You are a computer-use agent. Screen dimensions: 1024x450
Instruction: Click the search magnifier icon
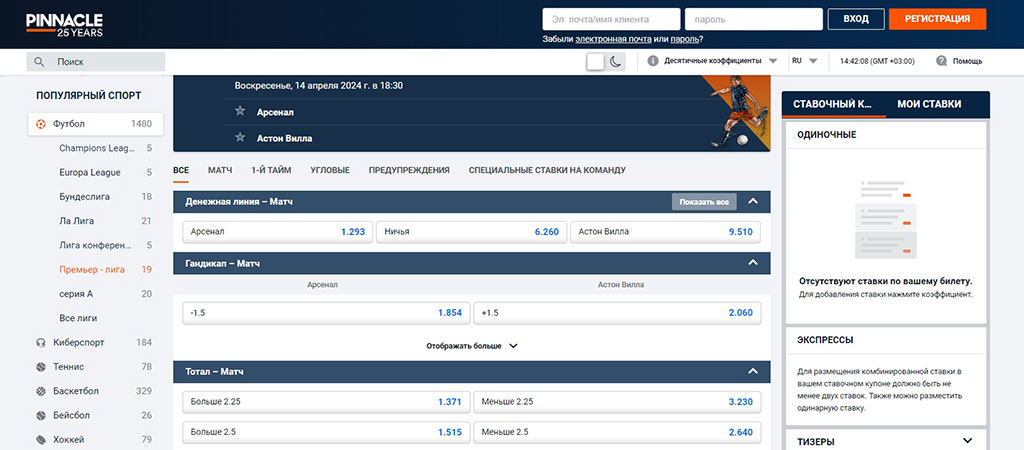[x=39, y=62]
